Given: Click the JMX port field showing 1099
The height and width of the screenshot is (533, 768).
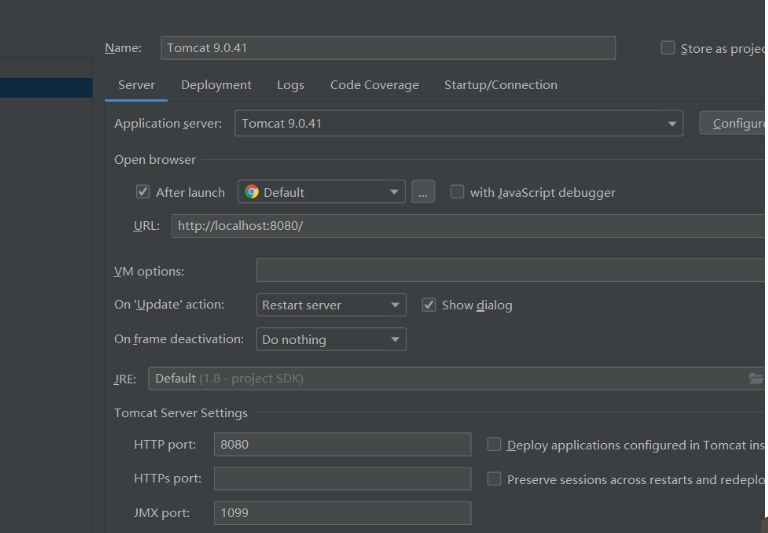Looking at the screenshot, I should pyautogui.click(x=342, y=513).
